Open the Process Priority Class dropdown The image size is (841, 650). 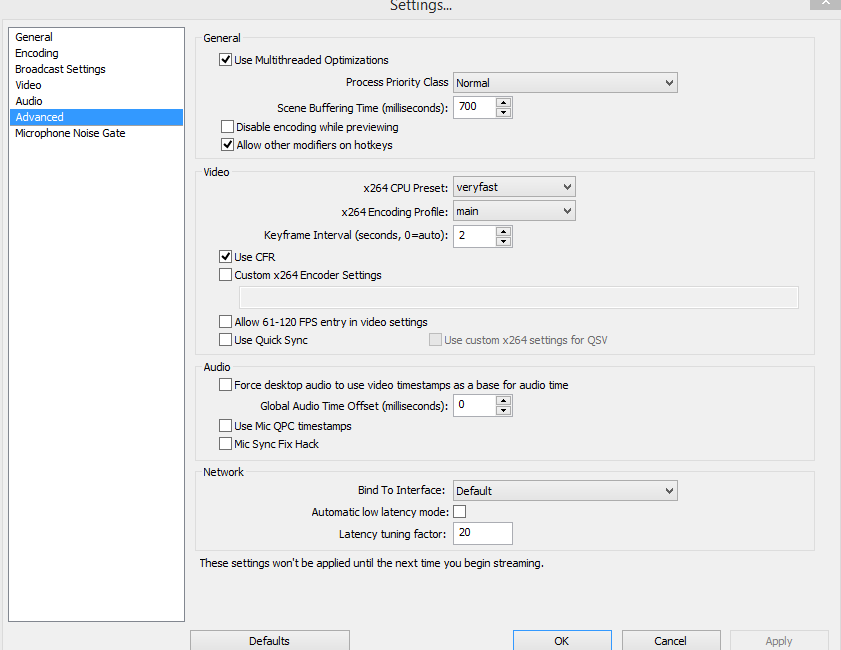coord(565,83)
